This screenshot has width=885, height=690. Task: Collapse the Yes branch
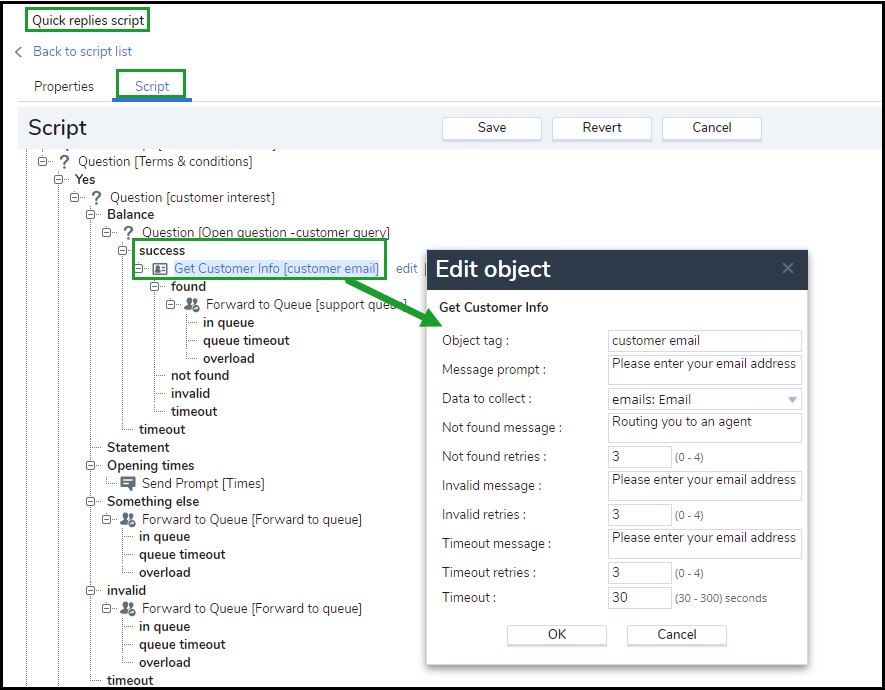(58, 179)
